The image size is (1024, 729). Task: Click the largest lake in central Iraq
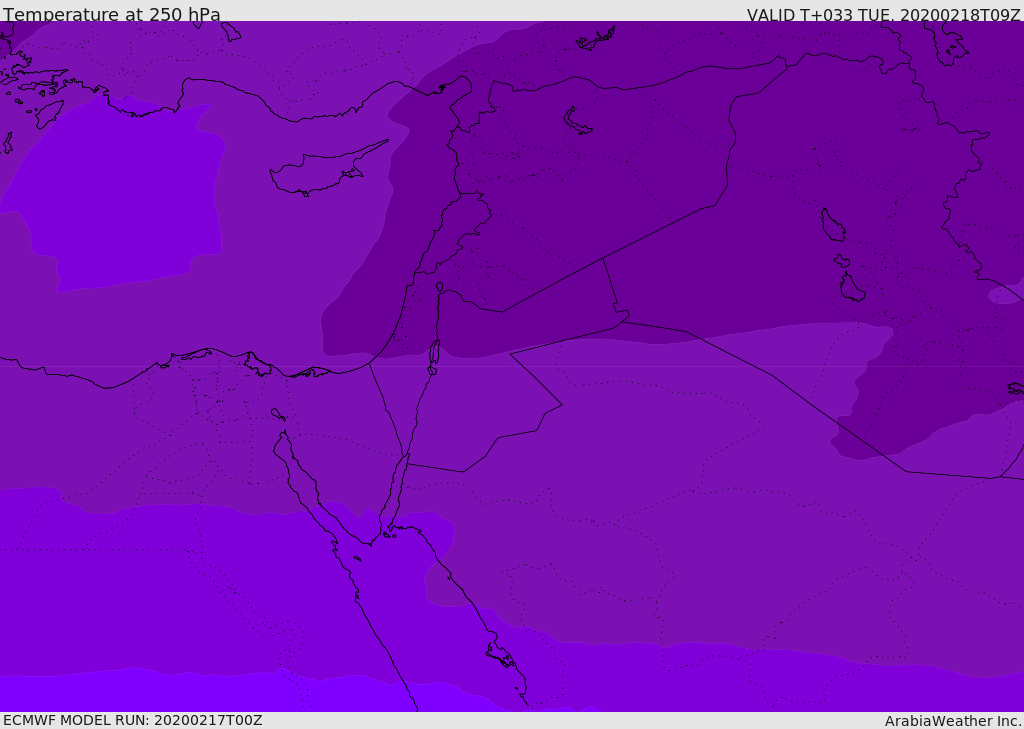click(x=832, y=225)
